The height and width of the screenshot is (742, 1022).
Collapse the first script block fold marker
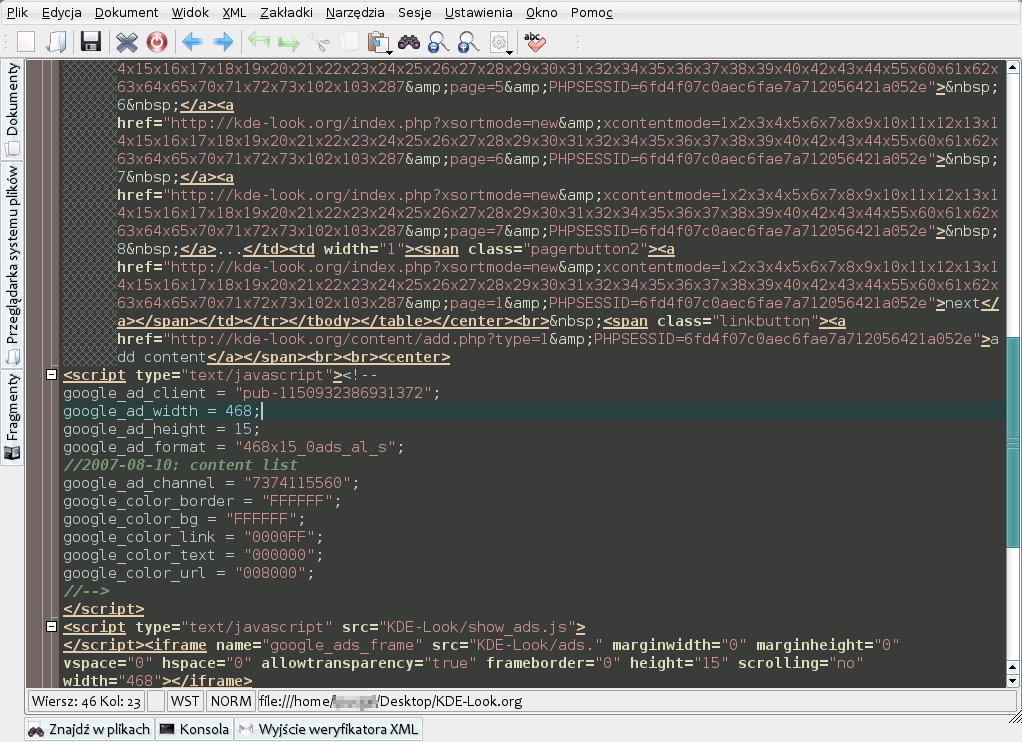click(x=51, y=374)
